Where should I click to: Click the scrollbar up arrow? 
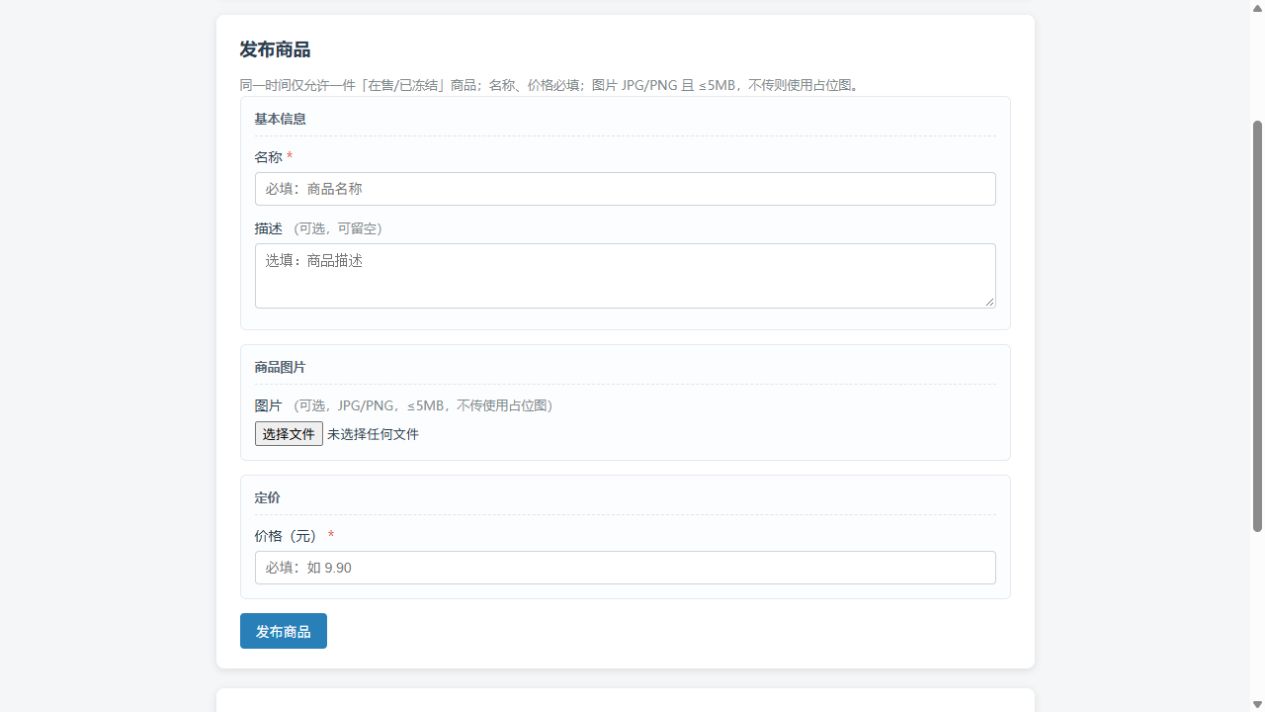(x=1257, y=7)
